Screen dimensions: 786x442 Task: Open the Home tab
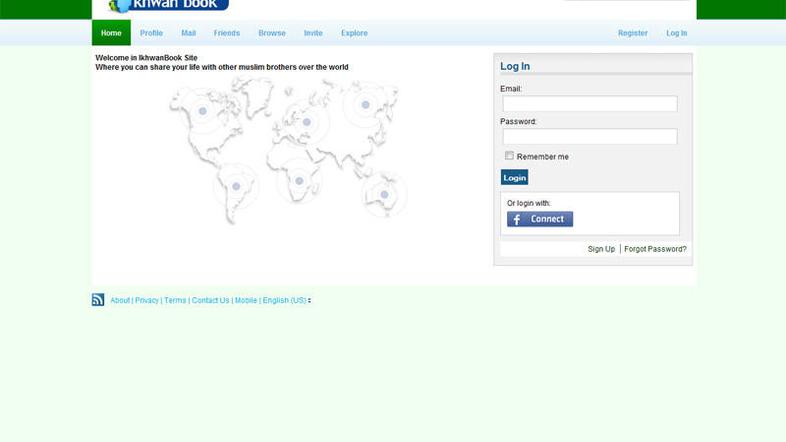pyautogui.click(x=111, y=33)
